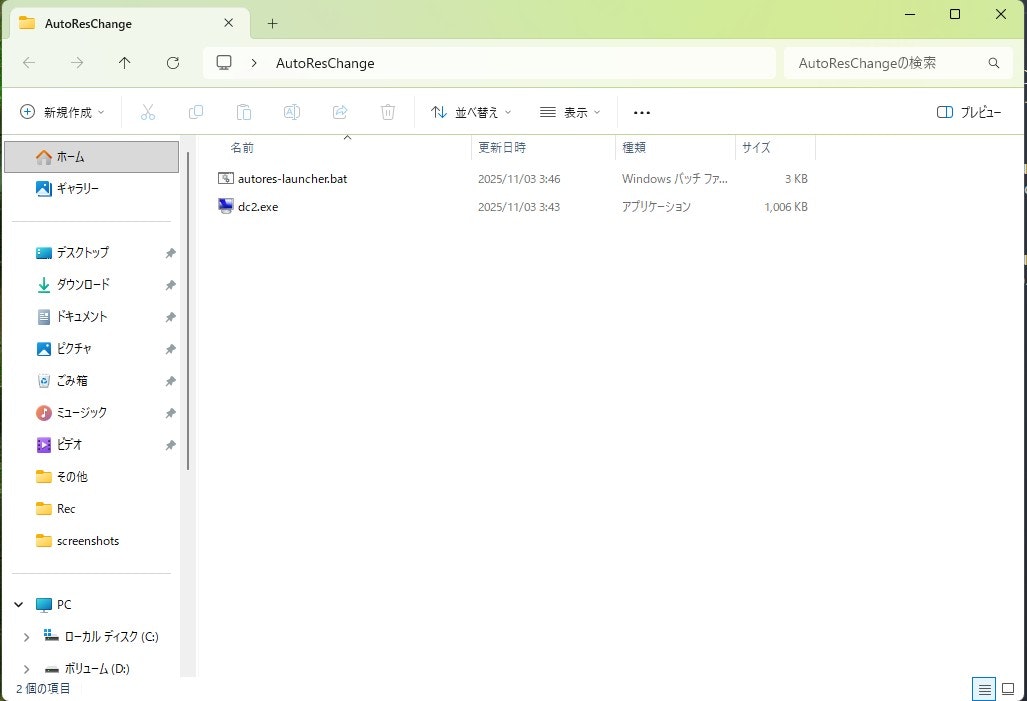Click the Copy icon in toolbar
The image size is (1027, 701).
[196, 112]
